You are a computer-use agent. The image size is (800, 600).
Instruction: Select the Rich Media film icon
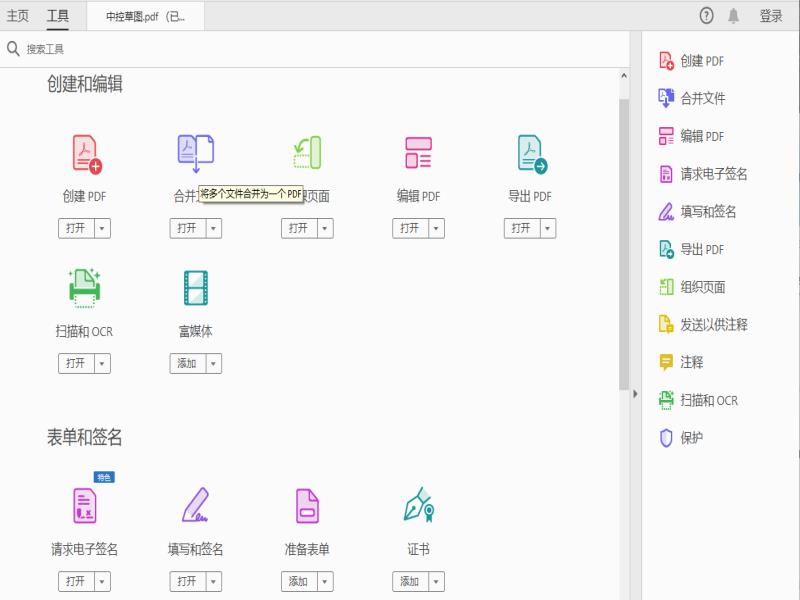click(196, 288)
